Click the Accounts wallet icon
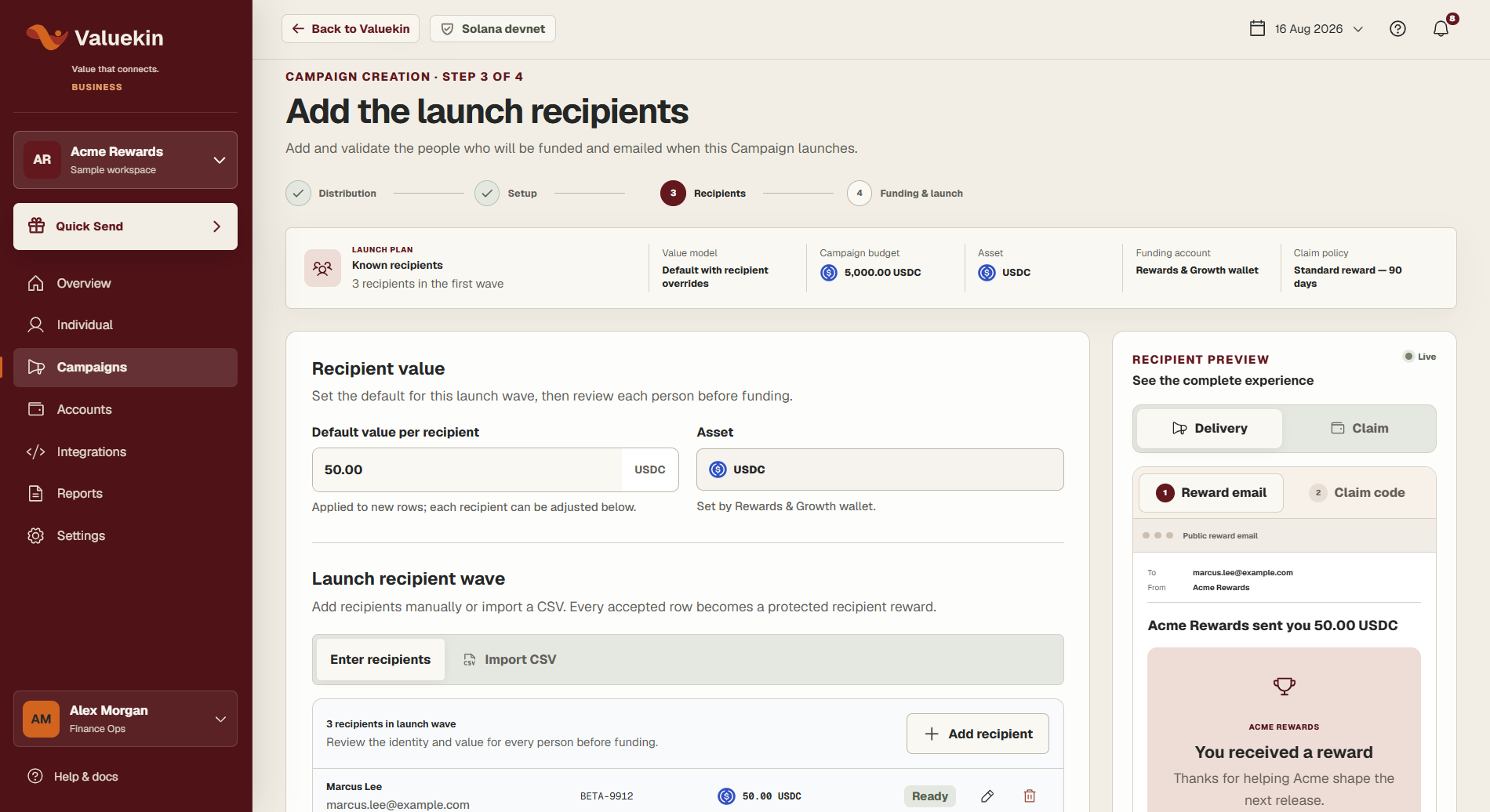The width and height of the screenshot is (1490, 812). coord(36,409)
